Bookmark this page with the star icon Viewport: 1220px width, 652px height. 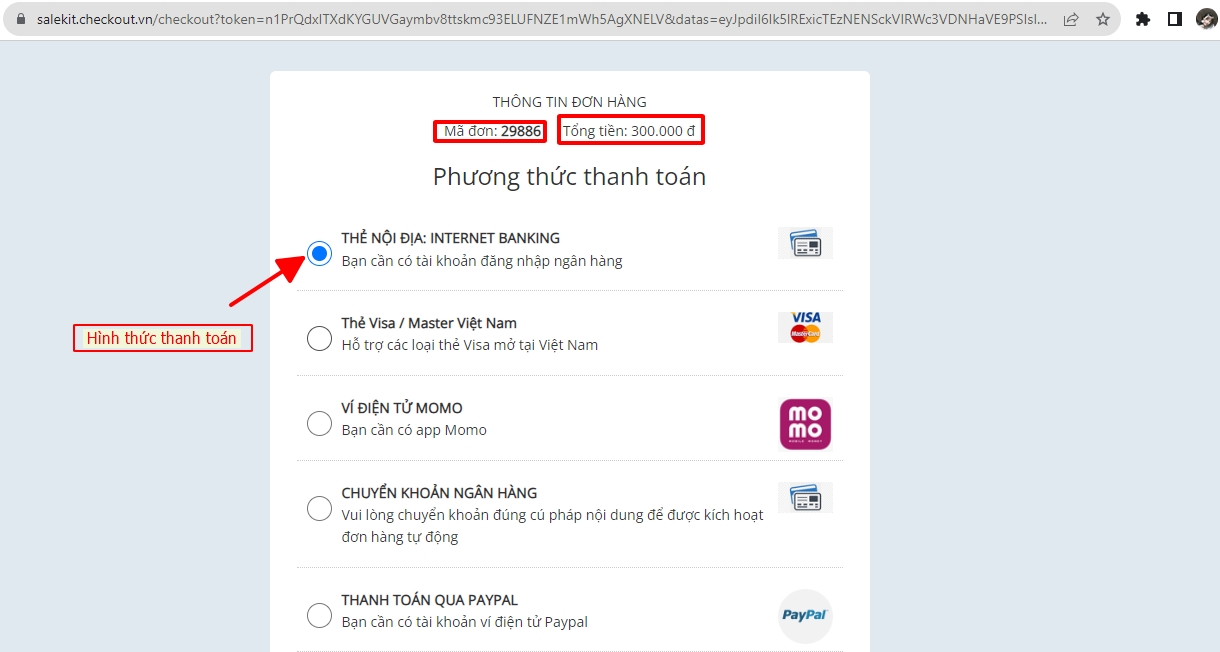pos(1103,19)
